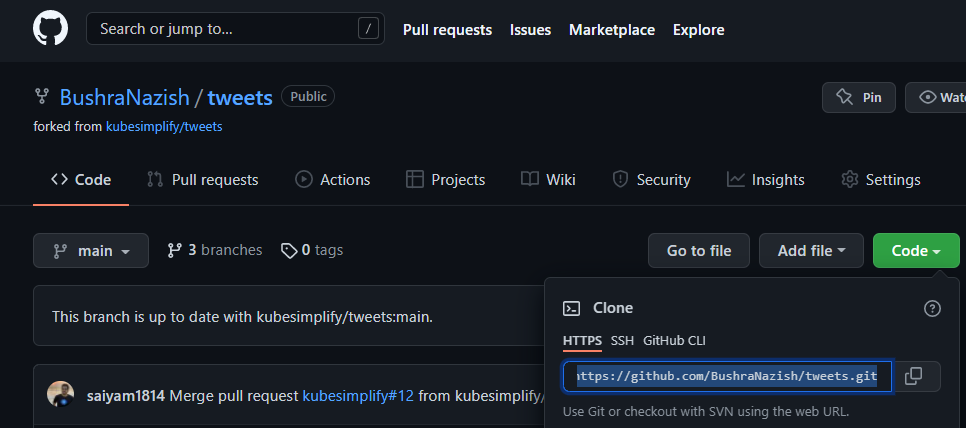Viewport: 966px width, 428px height.
Task: Click the pin icon in Pin button
Action: 844,97
